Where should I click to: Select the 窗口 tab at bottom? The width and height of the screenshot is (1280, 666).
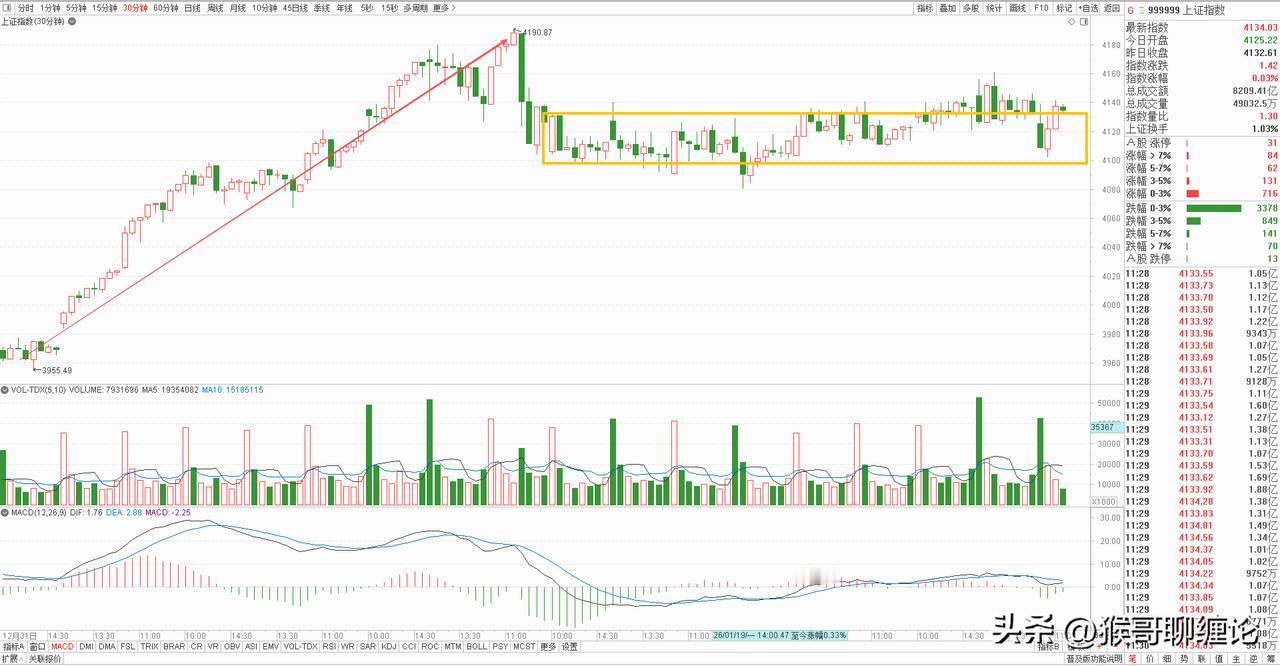click(37, 646)
